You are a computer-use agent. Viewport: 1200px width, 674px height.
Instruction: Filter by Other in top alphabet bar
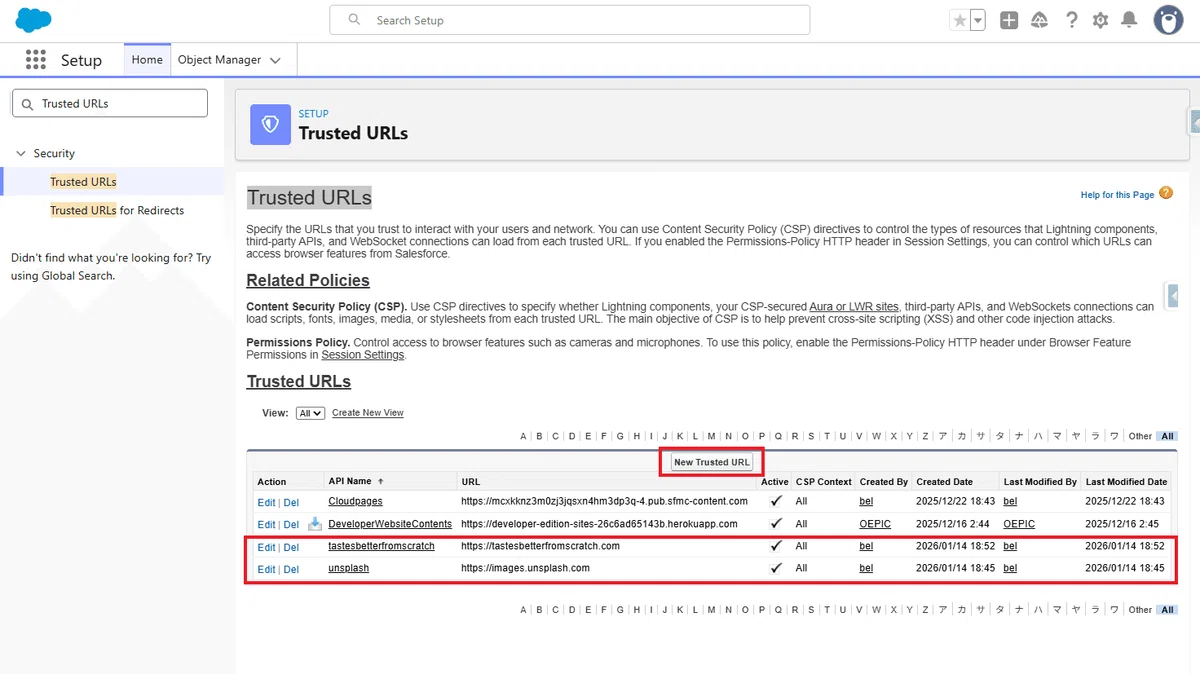[1140, 436]
